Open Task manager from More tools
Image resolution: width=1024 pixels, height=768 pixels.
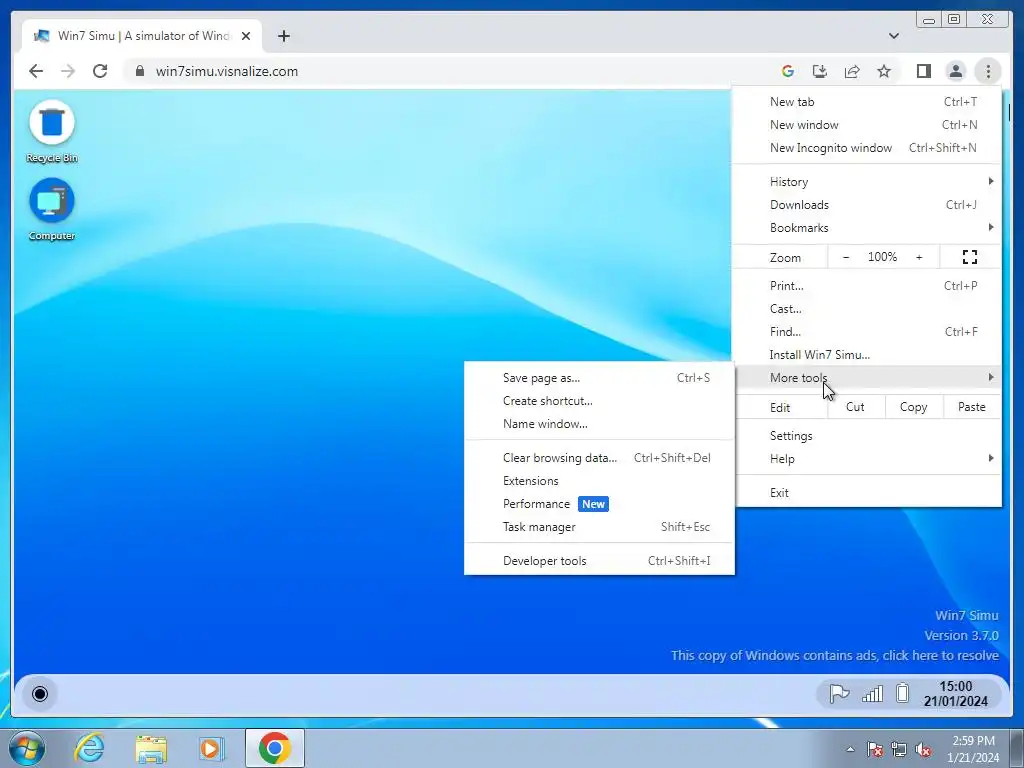pyautogui.click(x=599, y=526)
